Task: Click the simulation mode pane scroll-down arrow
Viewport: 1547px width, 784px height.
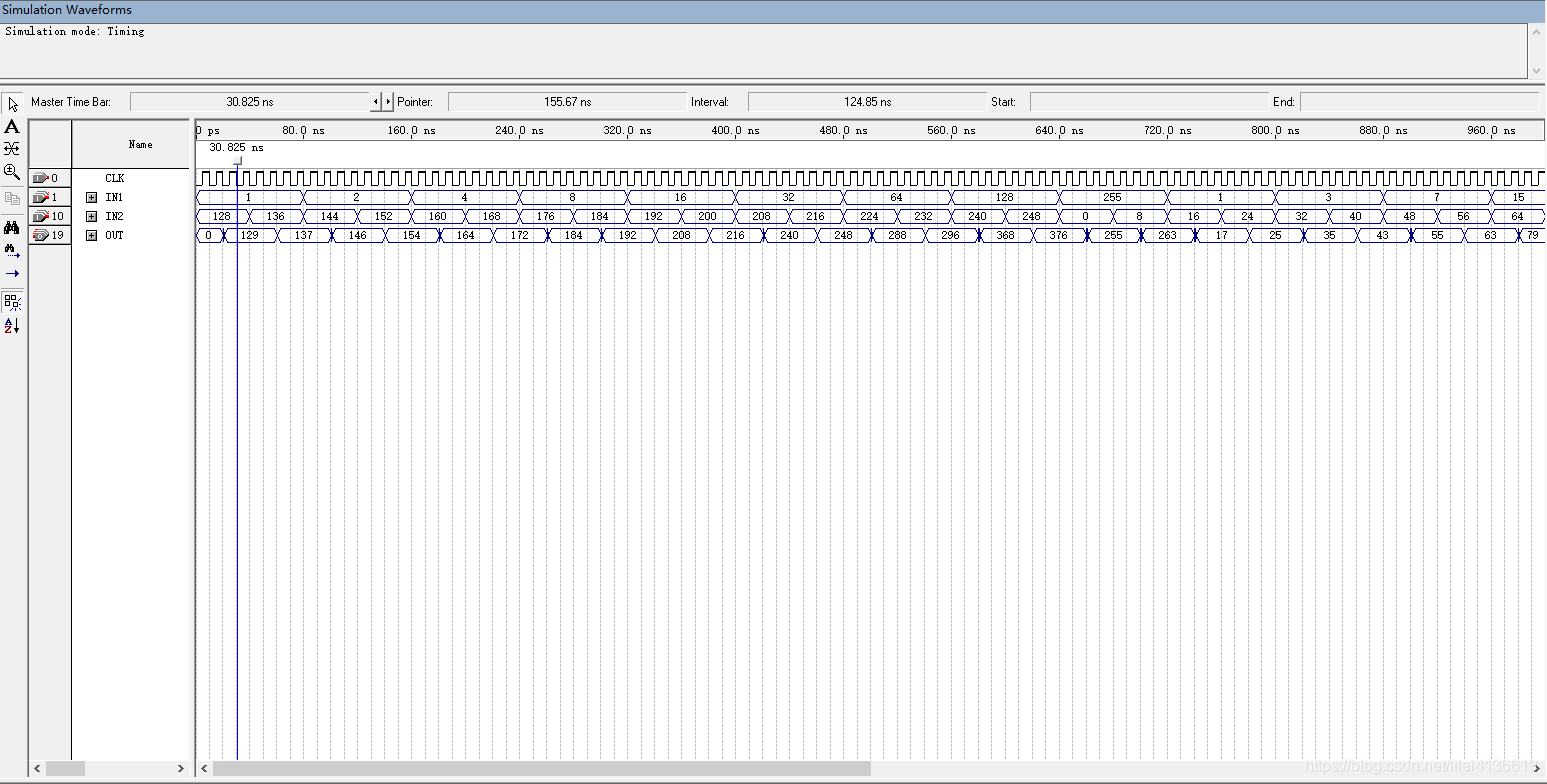Action: [1537, 71]
